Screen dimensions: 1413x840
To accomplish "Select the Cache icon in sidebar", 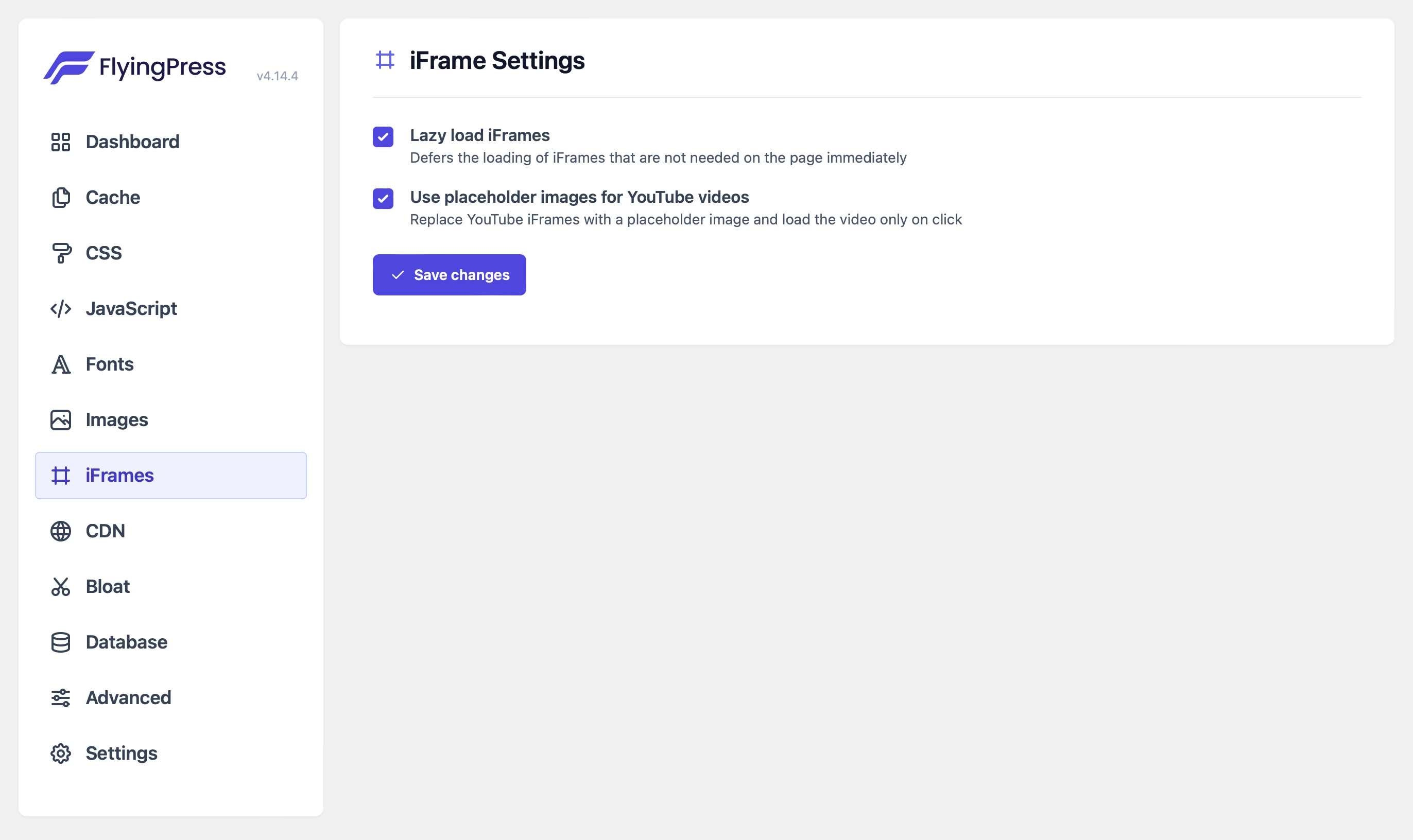I will click(x=61, y=198).
